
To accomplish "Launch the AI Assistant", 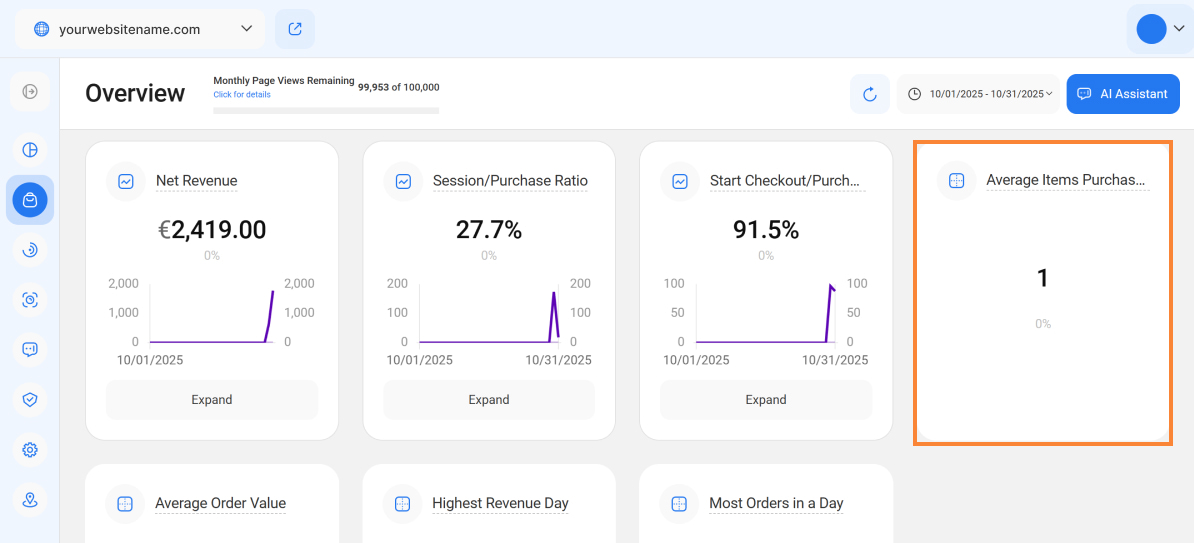I will pyautogui.click(x=1122, y=94).
